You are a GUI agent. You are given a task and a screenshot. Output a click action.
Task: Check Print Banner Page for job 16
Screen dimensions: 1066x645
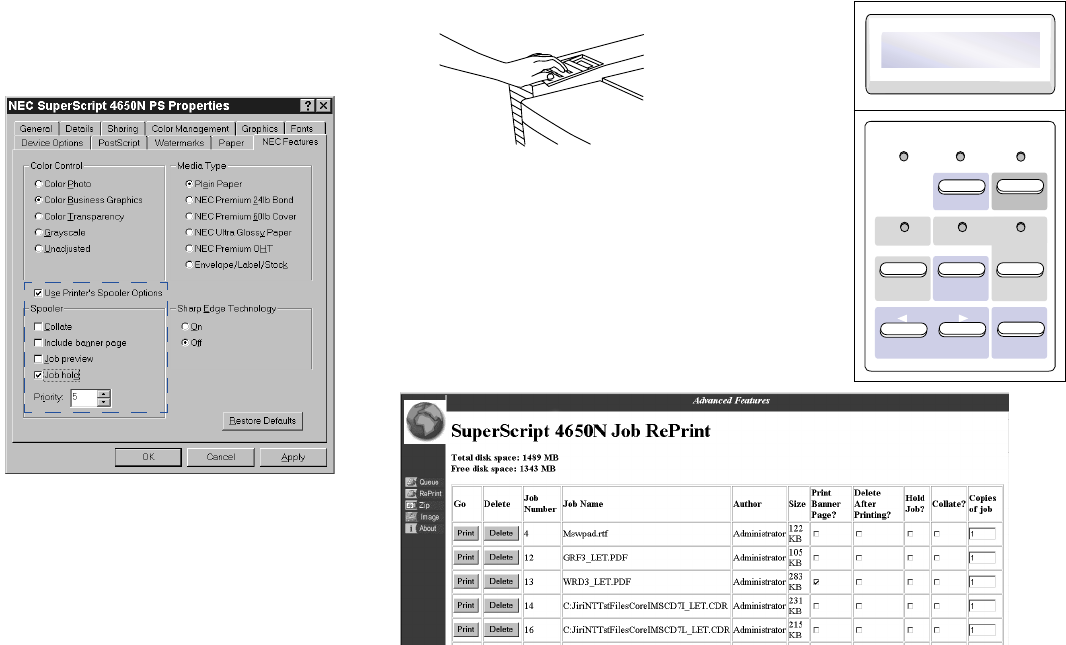[x=816, y=630]
